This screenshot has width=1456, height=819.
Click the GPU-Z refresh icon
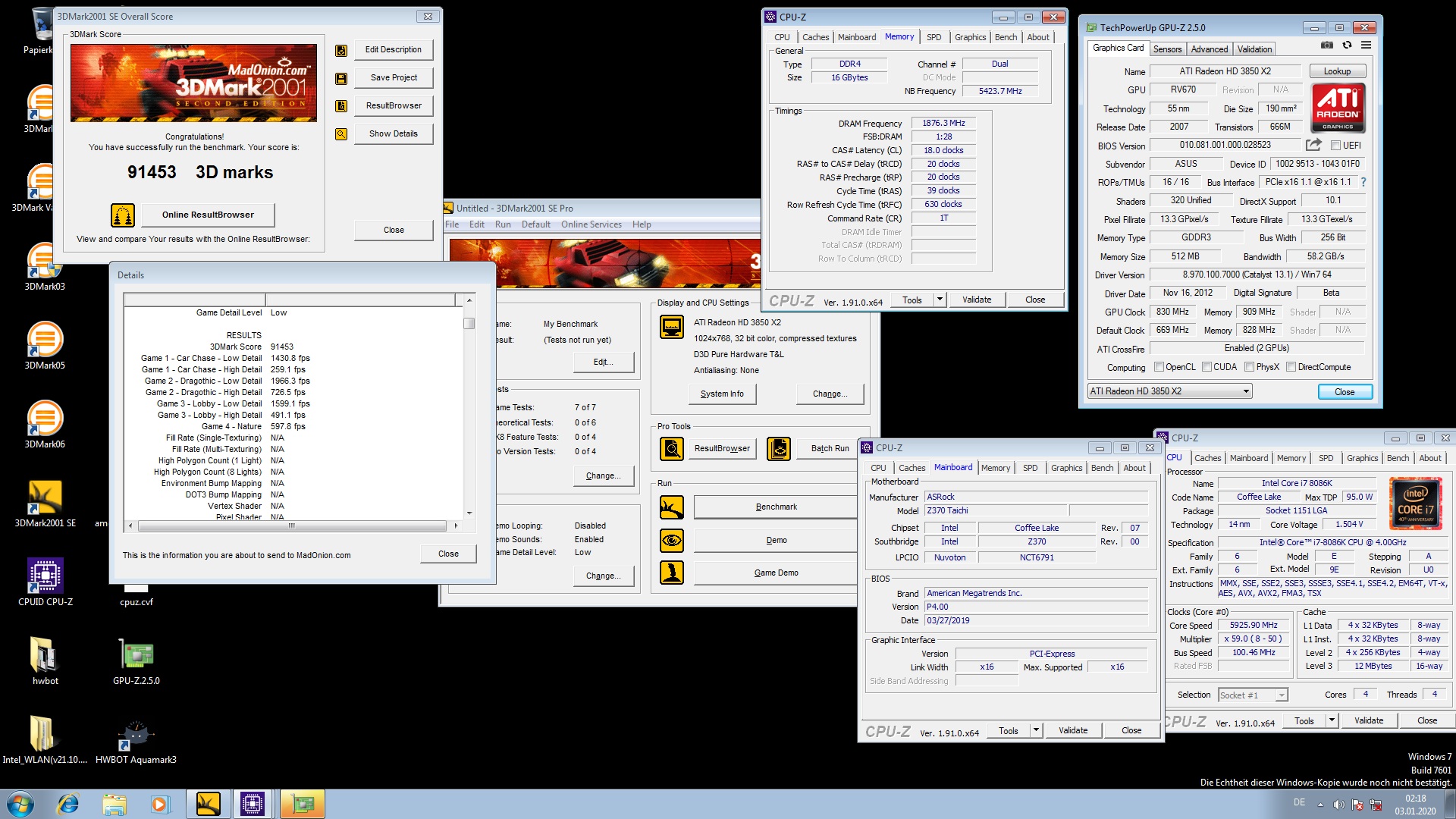1347,45
